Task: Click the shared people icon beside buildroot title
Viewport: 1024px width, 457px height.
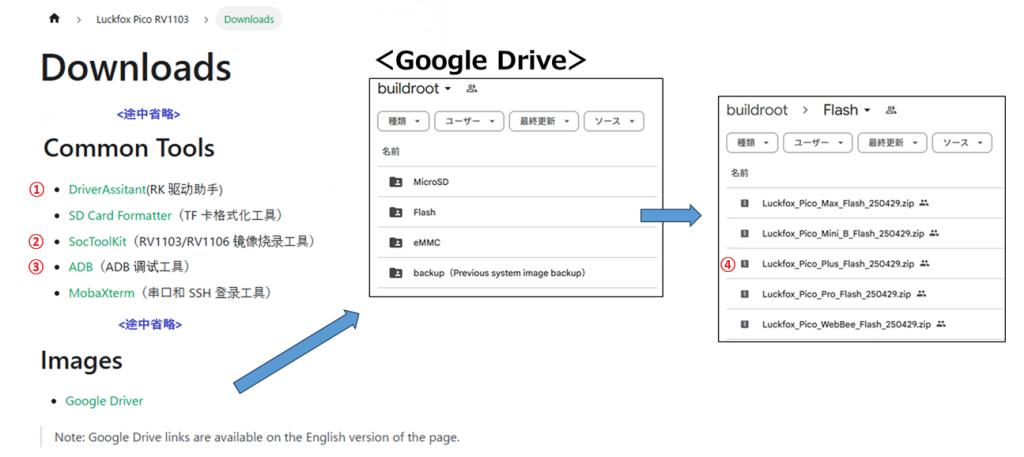Action: (x=472, y=89)
